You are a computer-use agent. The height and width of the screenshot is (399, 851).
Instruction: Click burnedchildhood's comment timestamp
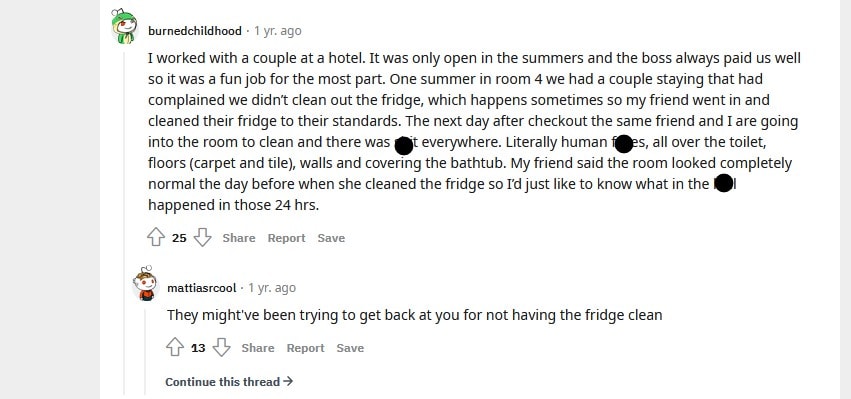pyautogui.click(x=278, y=31)
